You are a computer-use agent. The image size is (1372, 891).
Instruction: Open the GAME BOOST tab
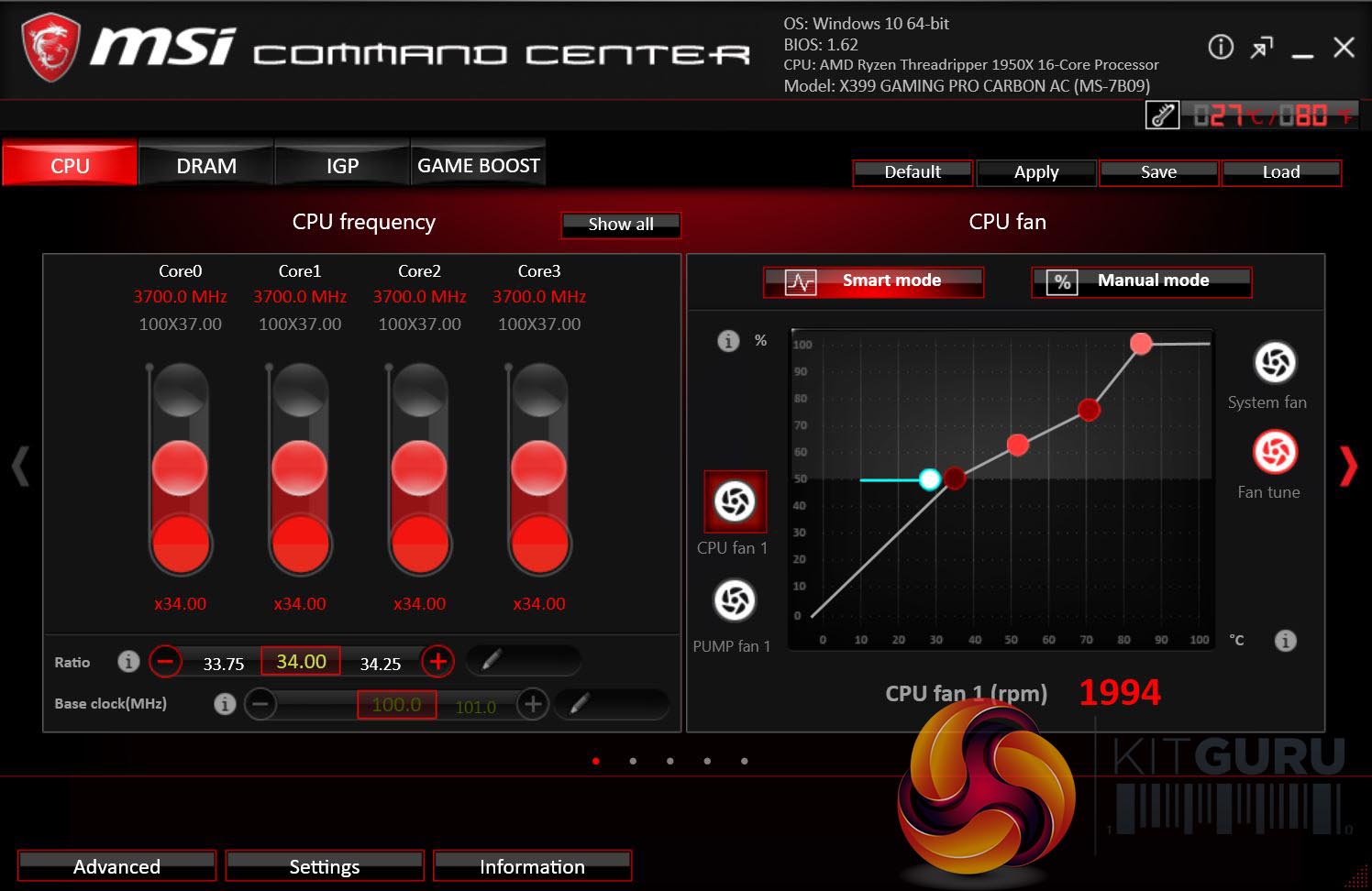[x=479, y=164]
